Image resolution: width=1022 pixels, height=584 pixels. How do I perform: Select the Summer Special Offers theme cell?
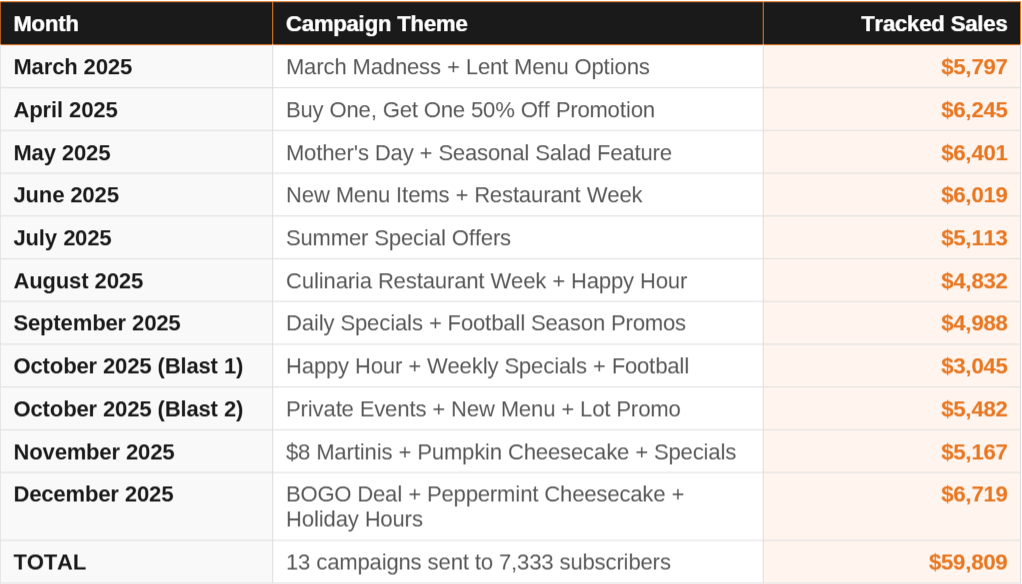point(398,238)
